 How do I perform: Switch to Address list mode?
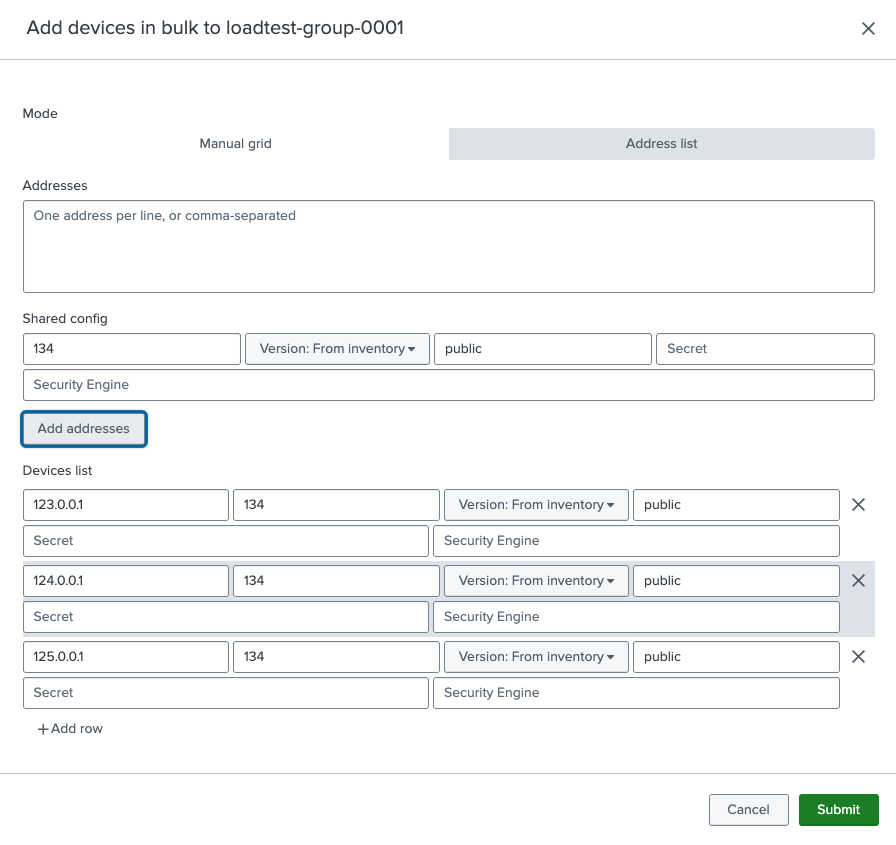[662, 143]
